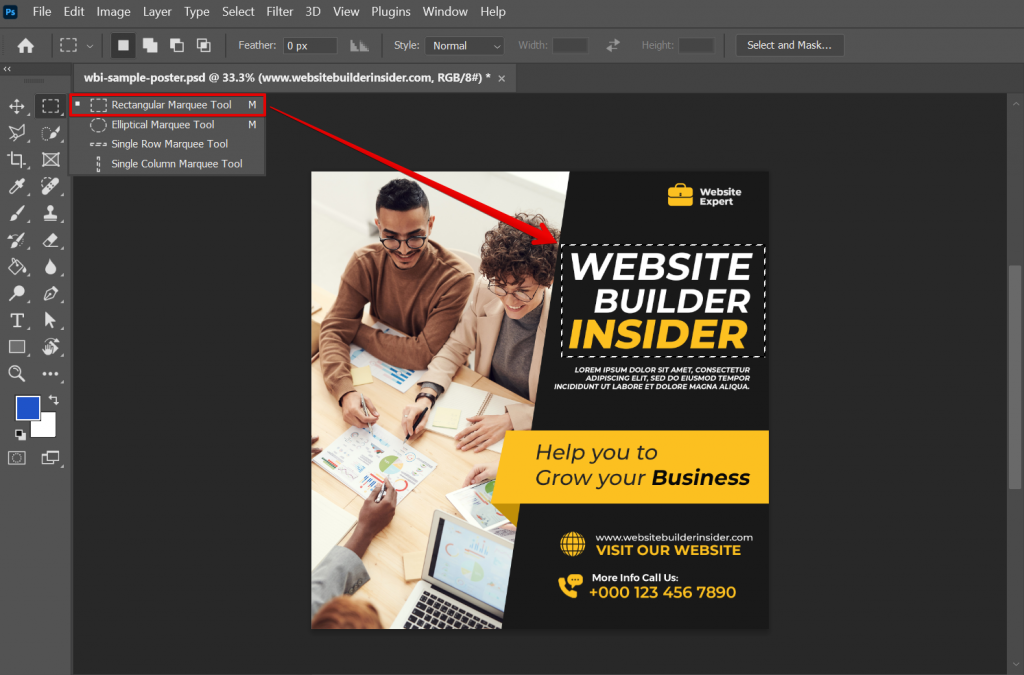
Task: Collapse the tools panel to single column
Action: 7,70
